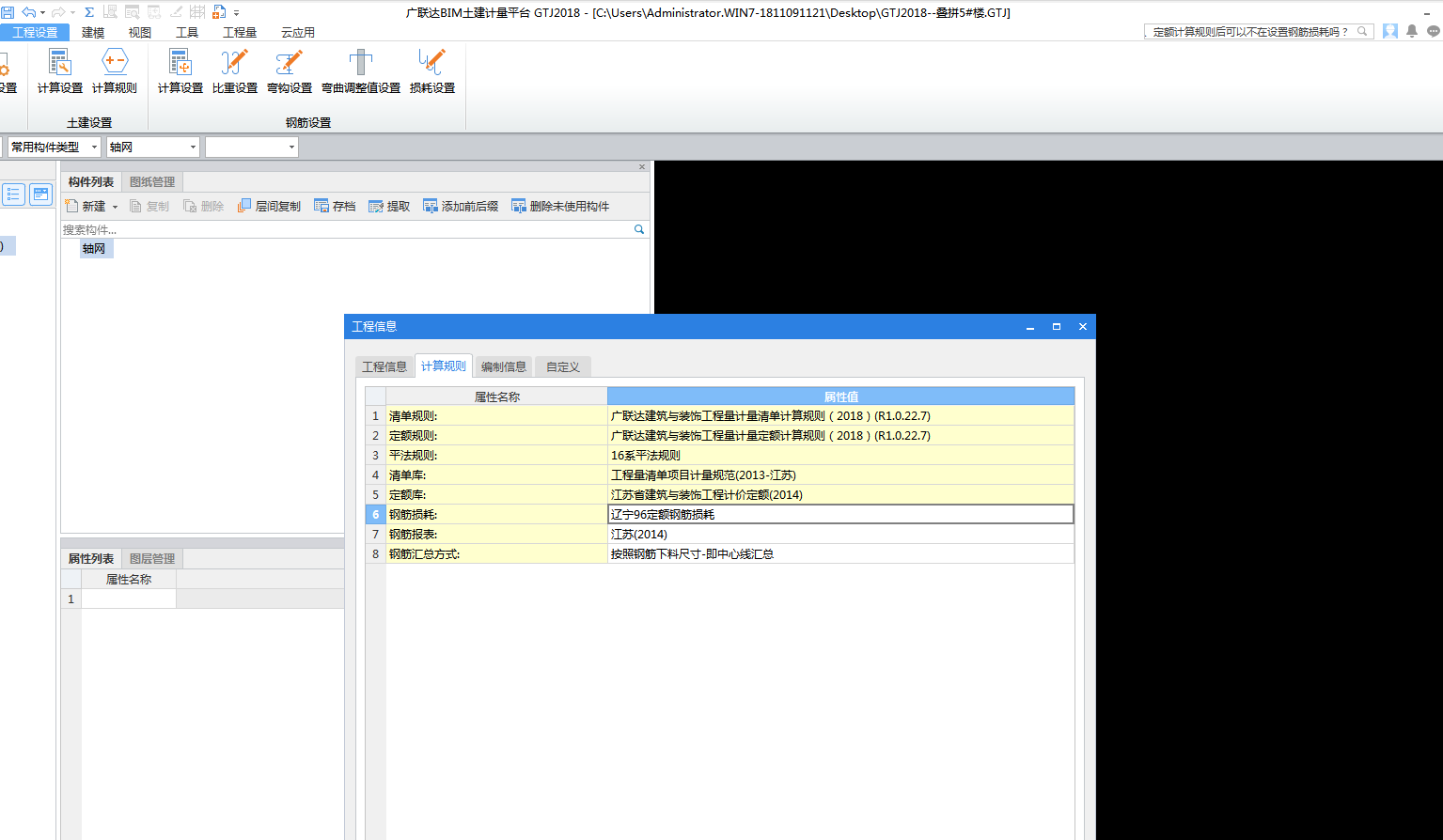The image size is (1443, 840).
Task: Toggle the panel view icon beside list view
Action: [41, 194]
